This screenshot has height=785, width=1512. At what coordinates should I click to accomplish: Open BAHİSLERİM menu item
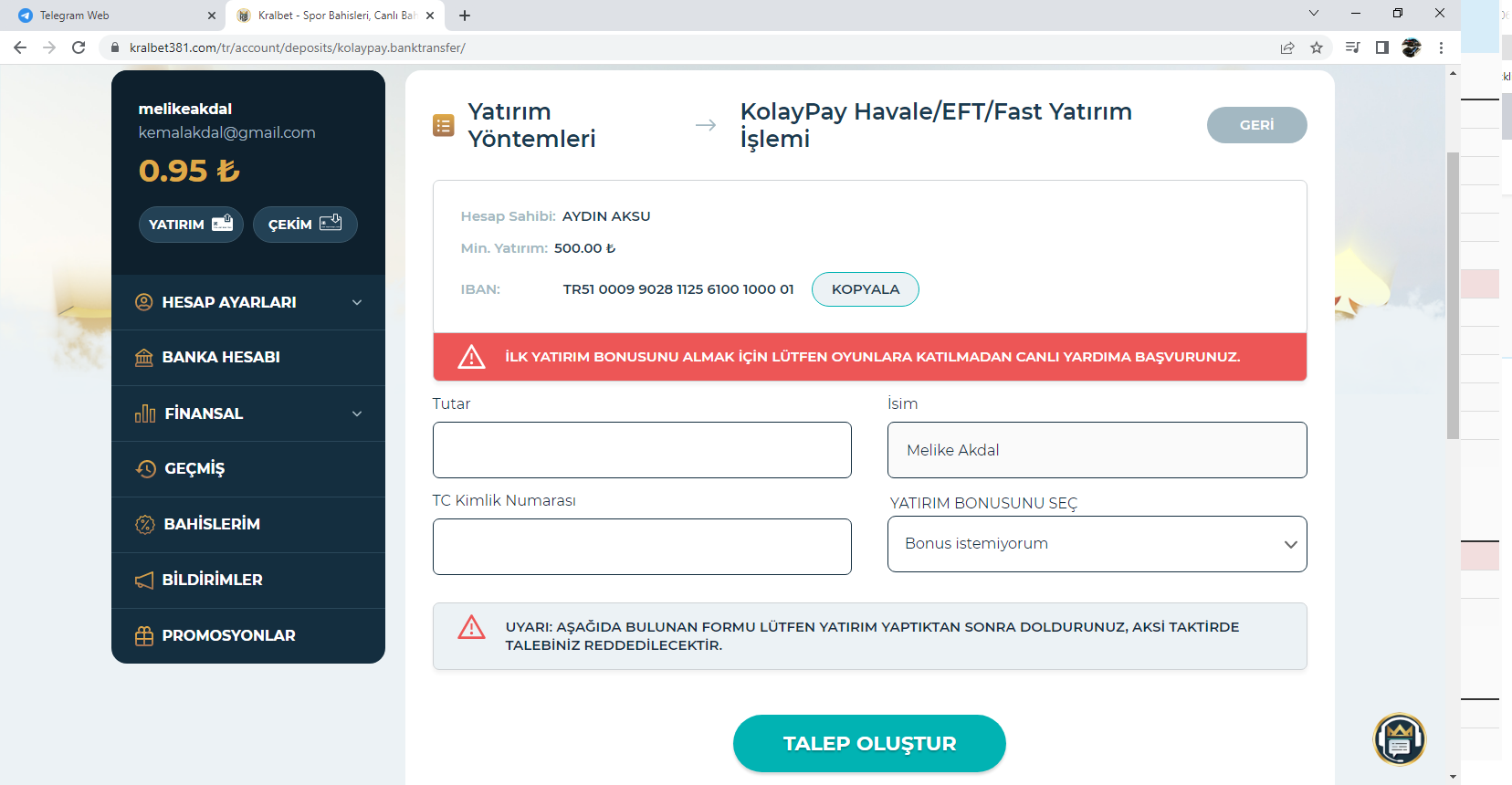tap(248, 525)
